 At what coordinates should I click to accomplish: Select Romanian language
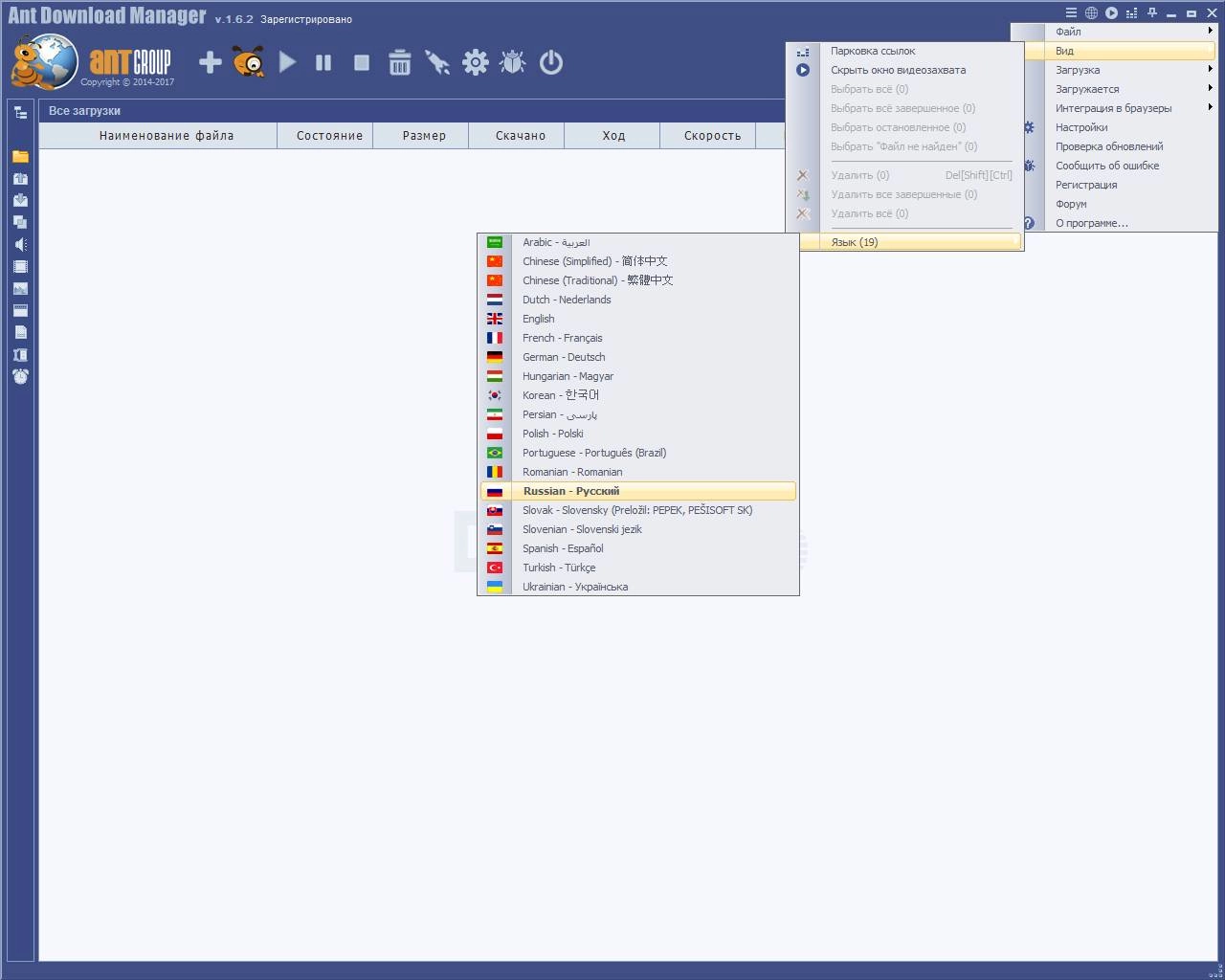[x=638, y=472]
